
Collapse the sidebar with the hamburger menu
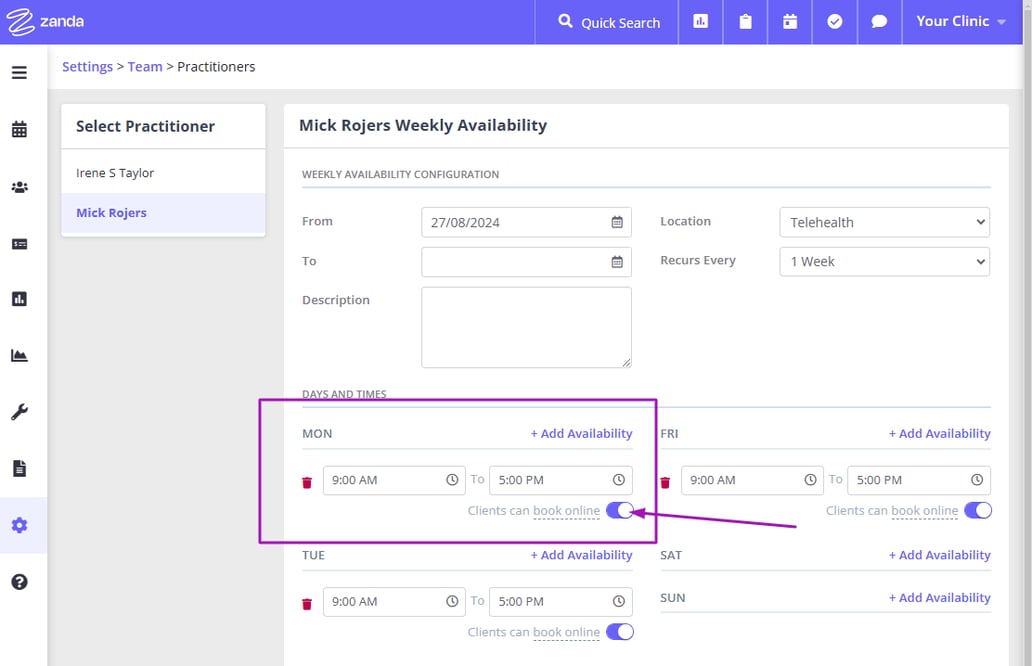tap(21, 72)
